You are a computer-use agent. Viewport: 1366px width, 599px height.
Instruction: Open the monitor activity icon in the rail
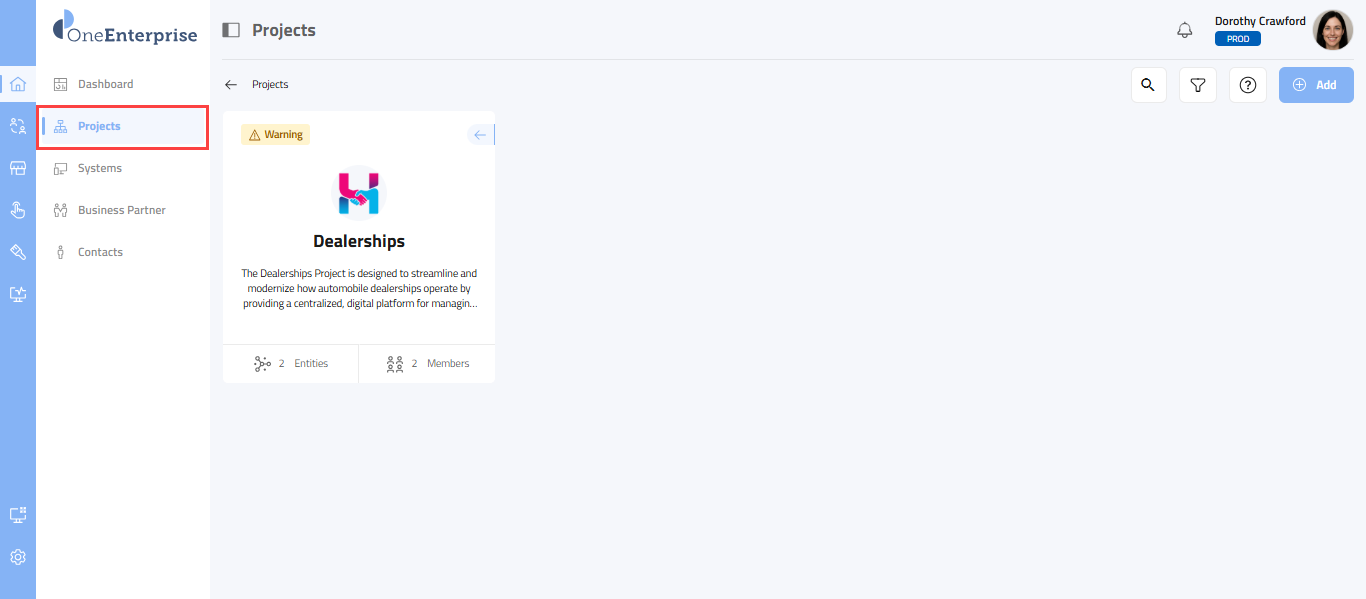[18, 294]
